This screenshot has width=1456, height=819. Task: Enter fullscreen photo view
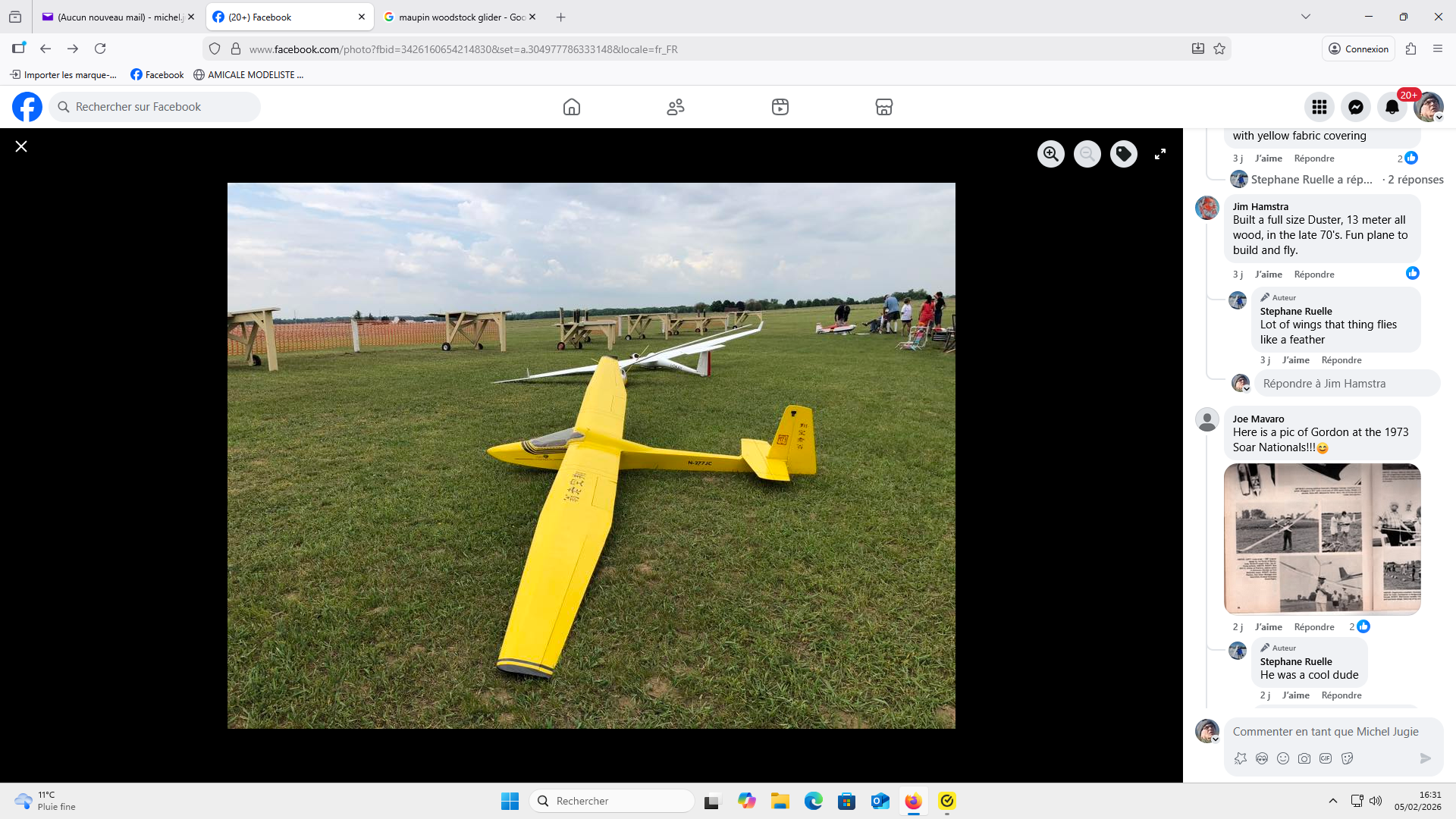click(x=1160, y=154)
